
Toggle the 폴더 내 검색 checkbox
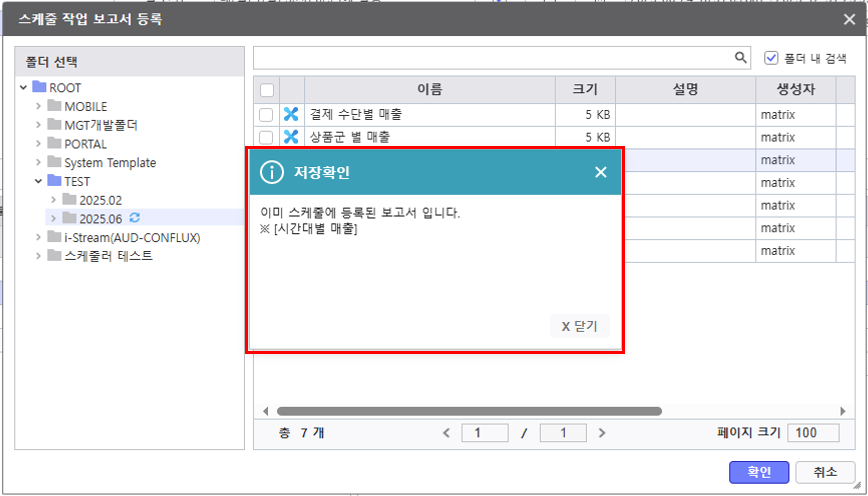771,58
